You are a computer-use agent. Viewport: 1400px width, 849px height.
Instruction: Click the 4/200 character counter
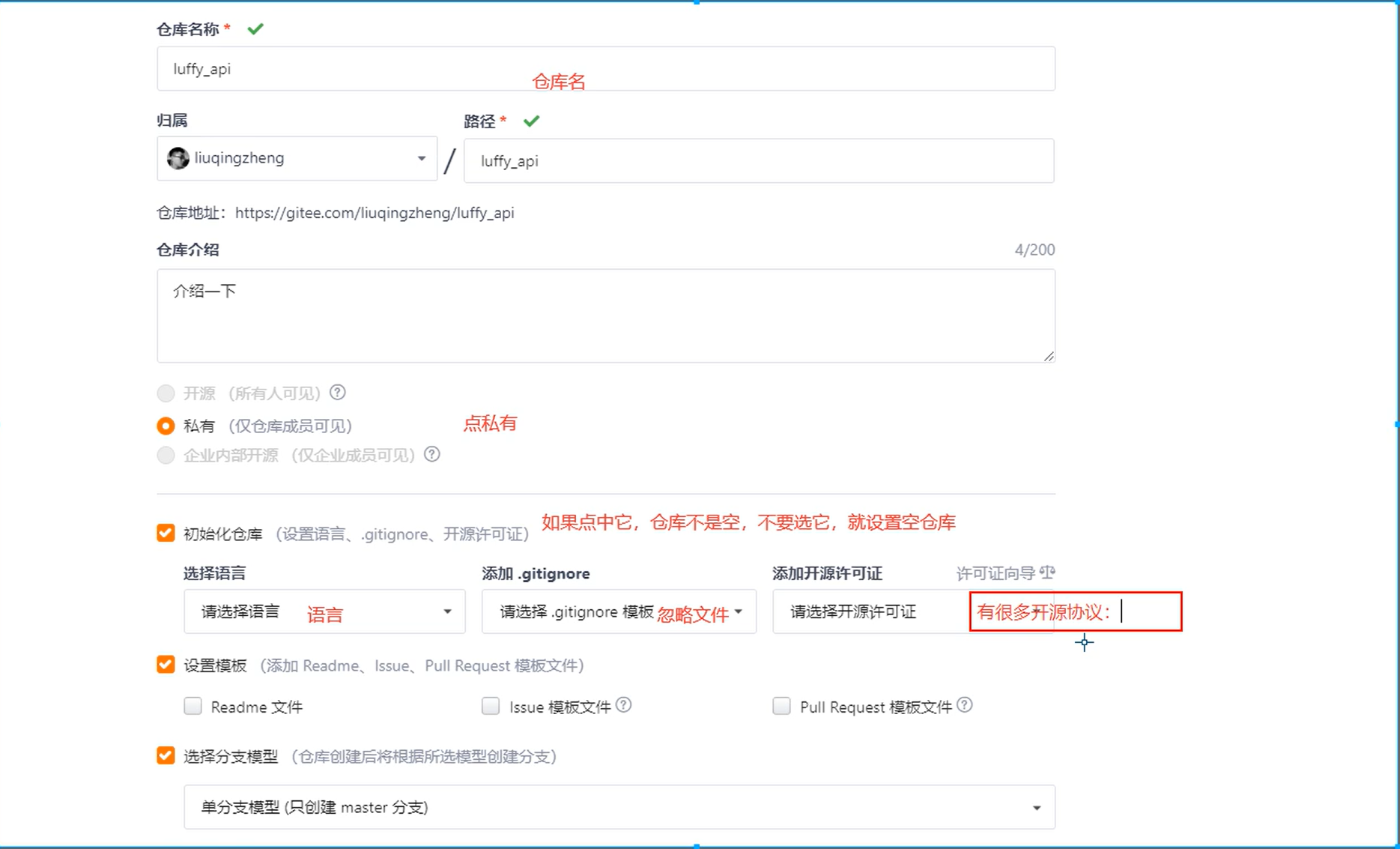pyautogui.click(x=1034, y=250)
